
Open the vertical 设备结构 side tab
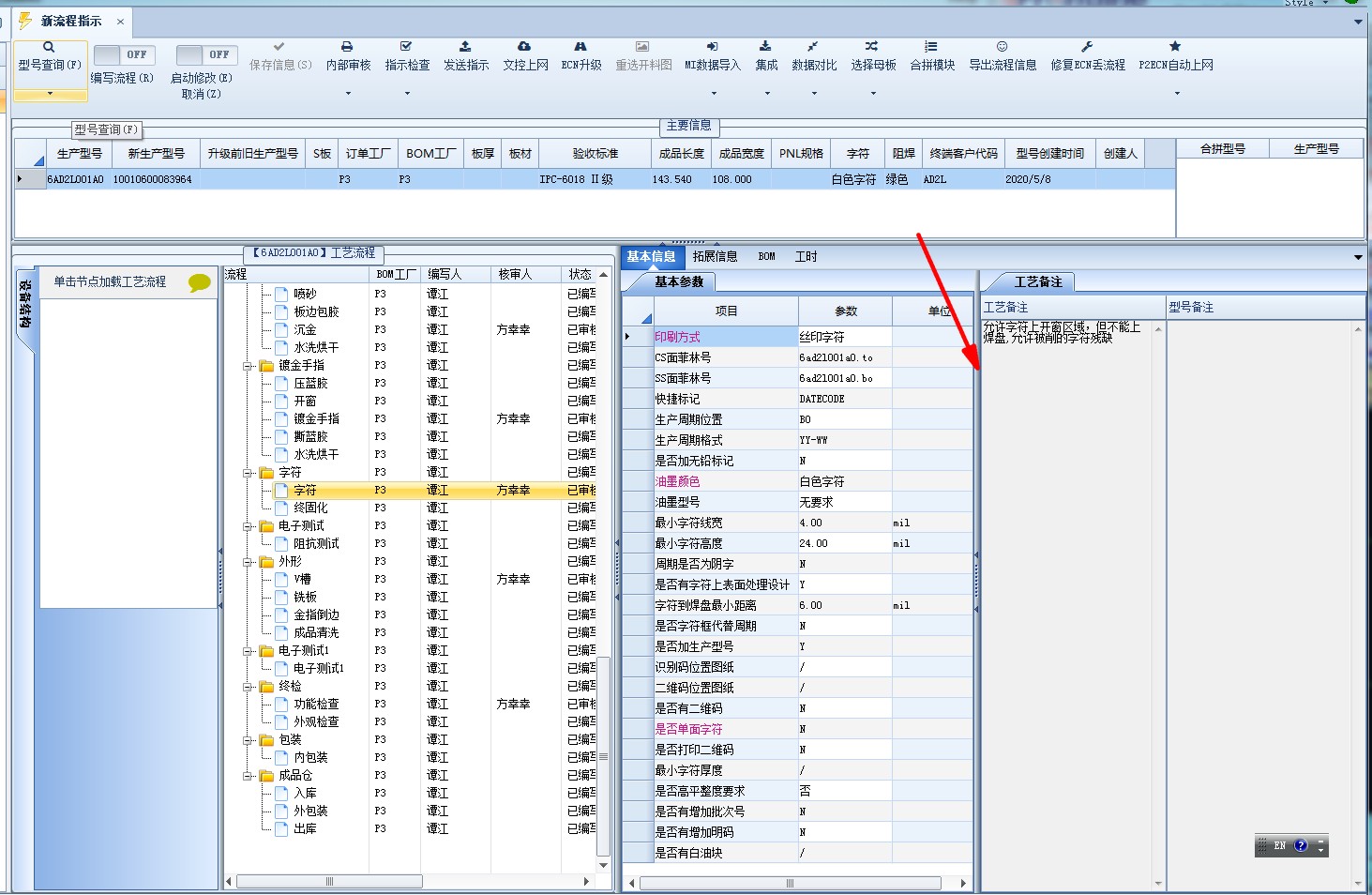(25, 304)
